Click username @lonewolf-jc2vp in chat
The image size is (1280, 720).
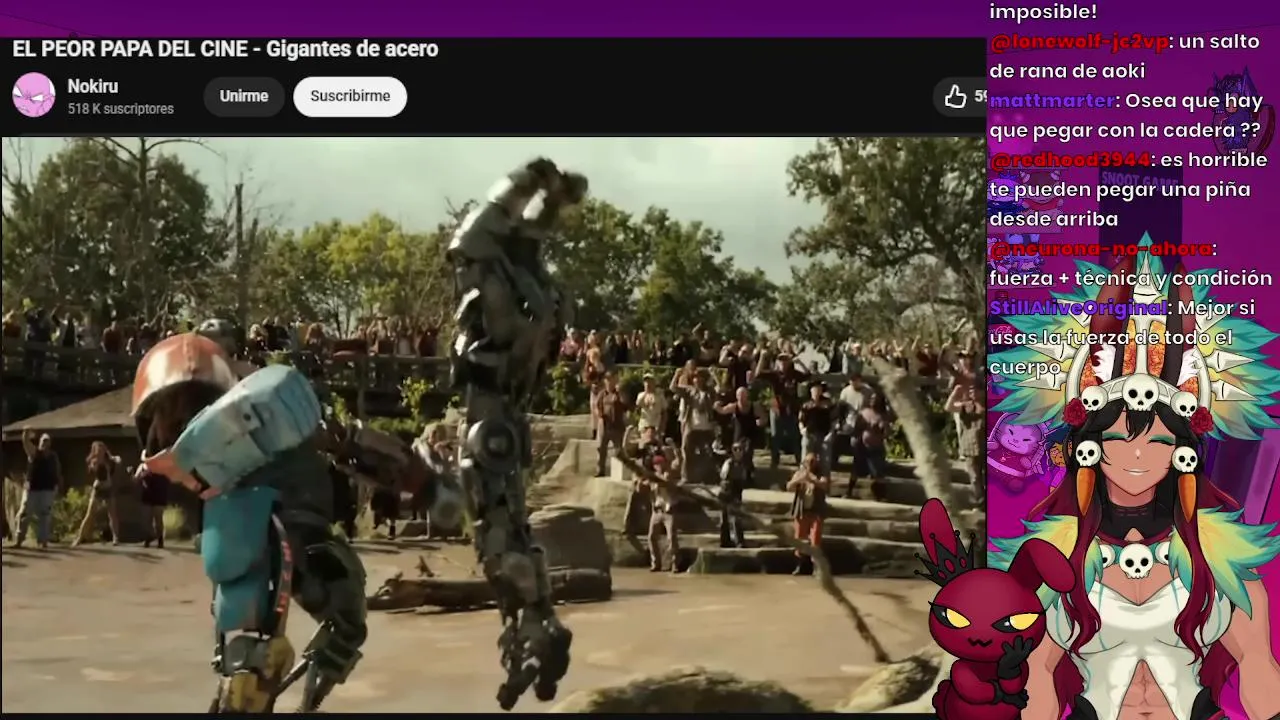(x=1079, y=42)
